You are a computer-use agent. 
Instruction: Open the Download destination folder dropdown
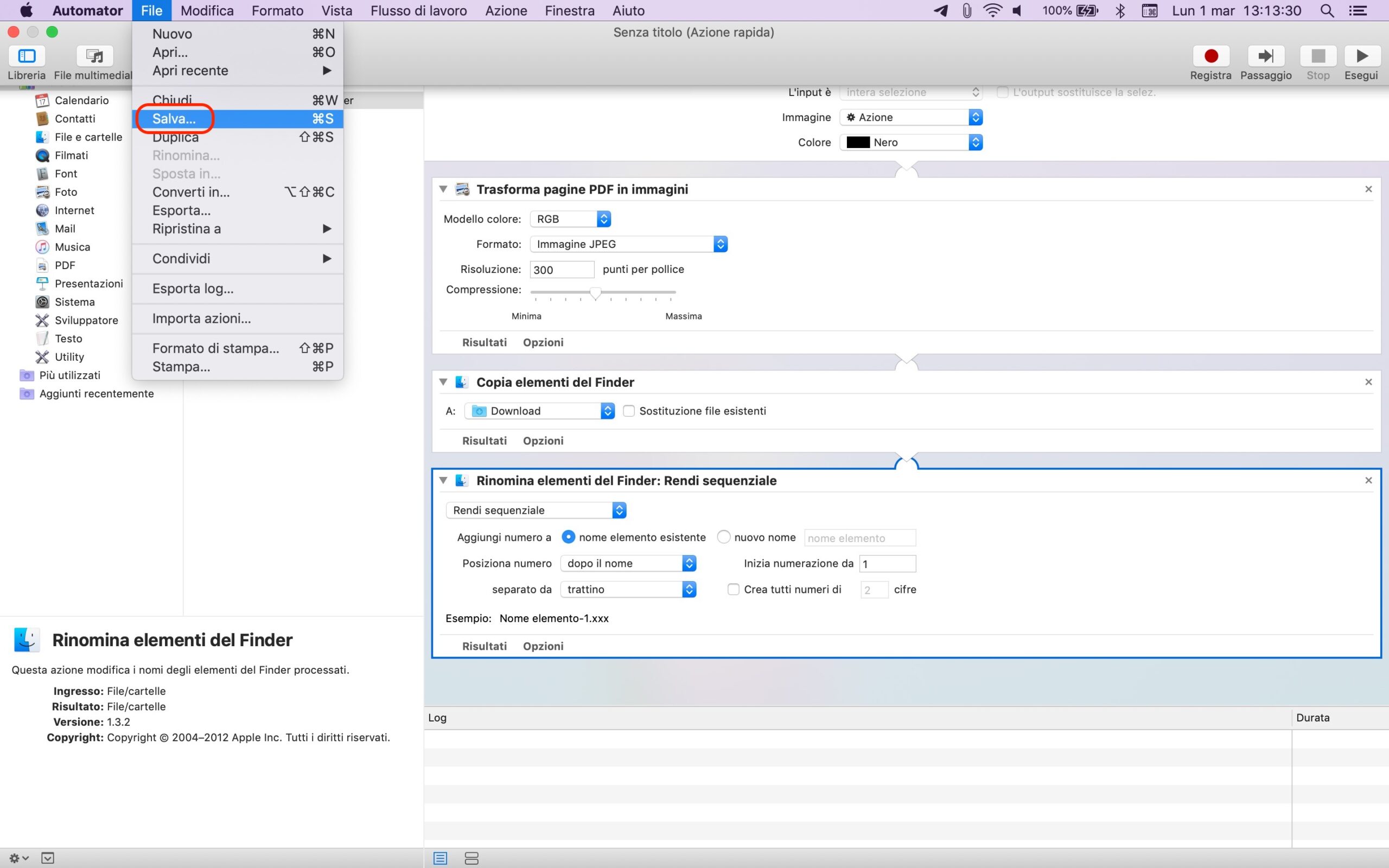coord(539,411)
